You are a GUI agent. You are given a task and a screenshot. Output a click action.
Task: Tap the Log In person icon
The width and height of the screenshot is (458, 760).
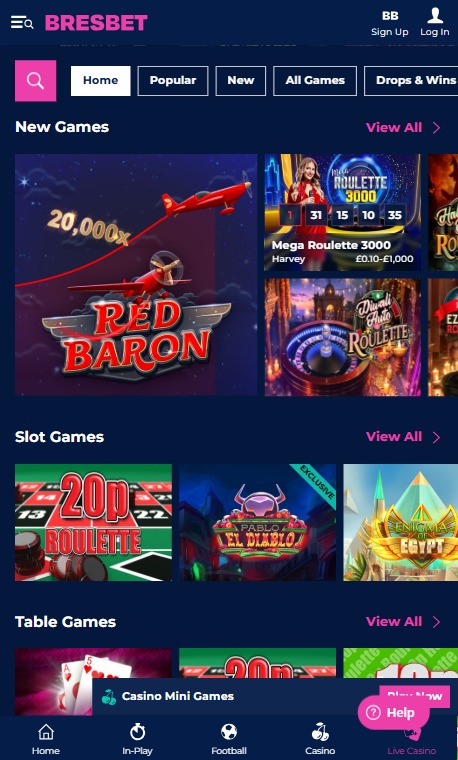pos(435,16)
